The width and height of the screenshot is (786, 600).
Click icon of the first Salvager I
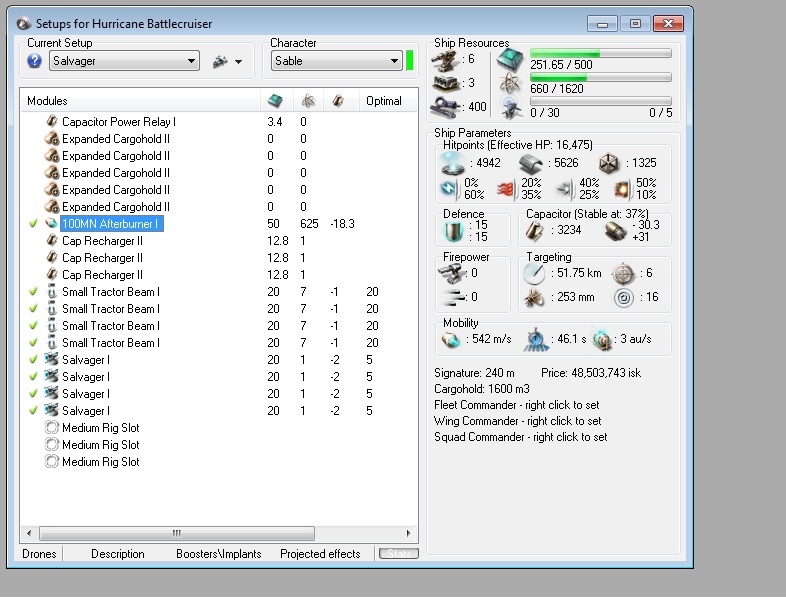[52, 359]
